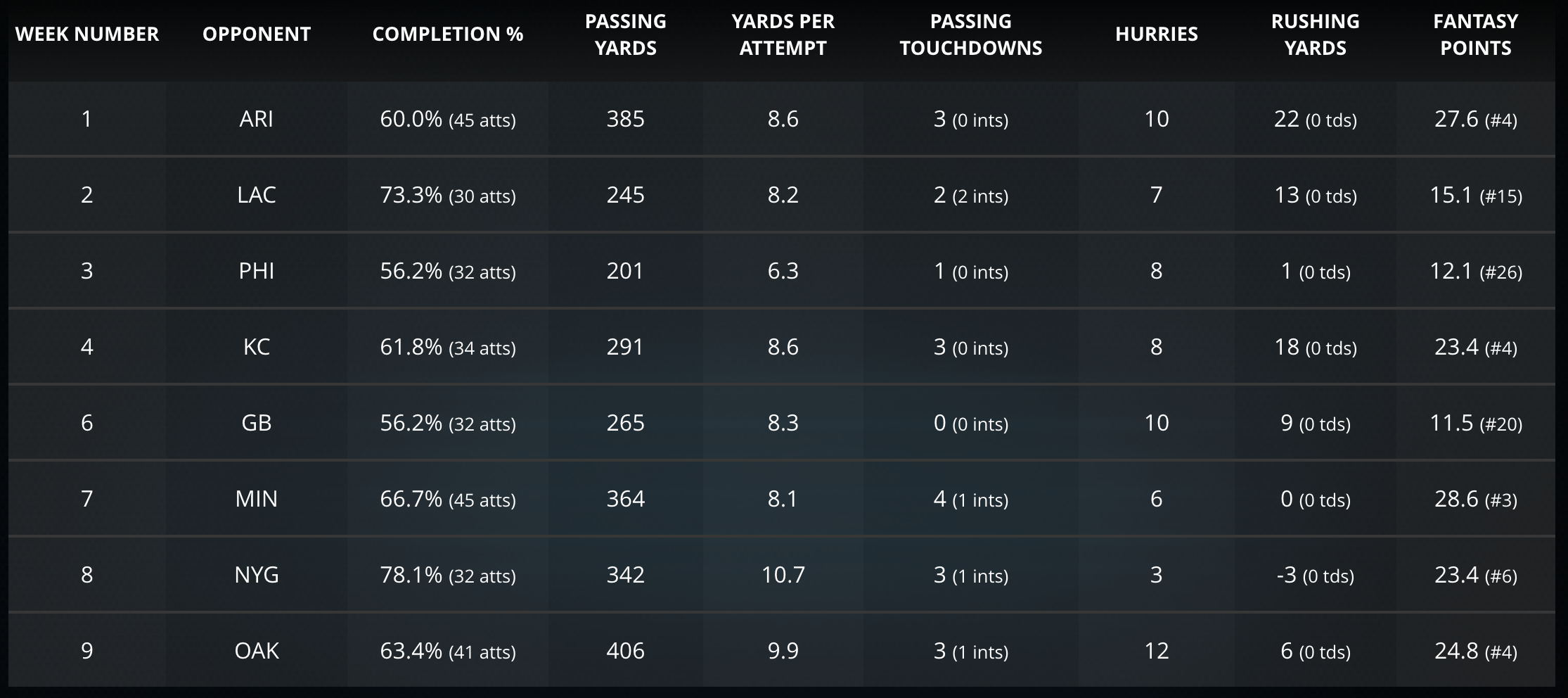
Task: Click the Hurries column header
Action: tap(1156, 34)
